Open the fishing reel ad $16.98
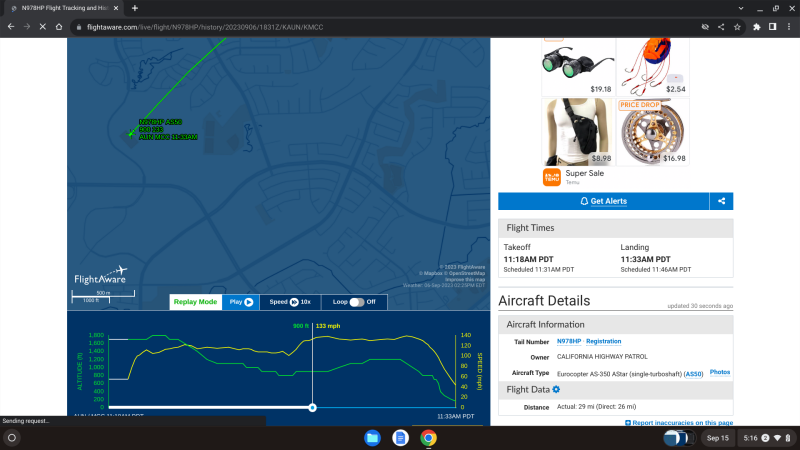 [x=653, y=132]
